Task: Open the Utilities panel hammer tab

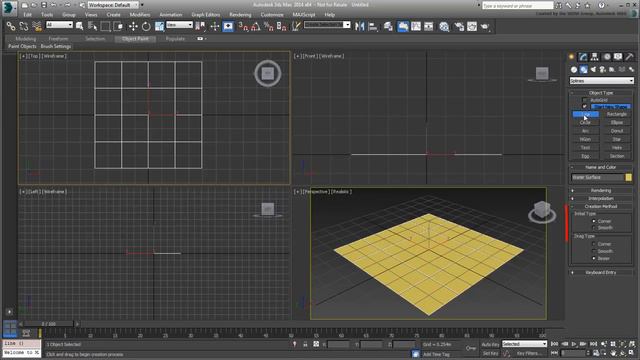Action: click(x=629, y=57)
